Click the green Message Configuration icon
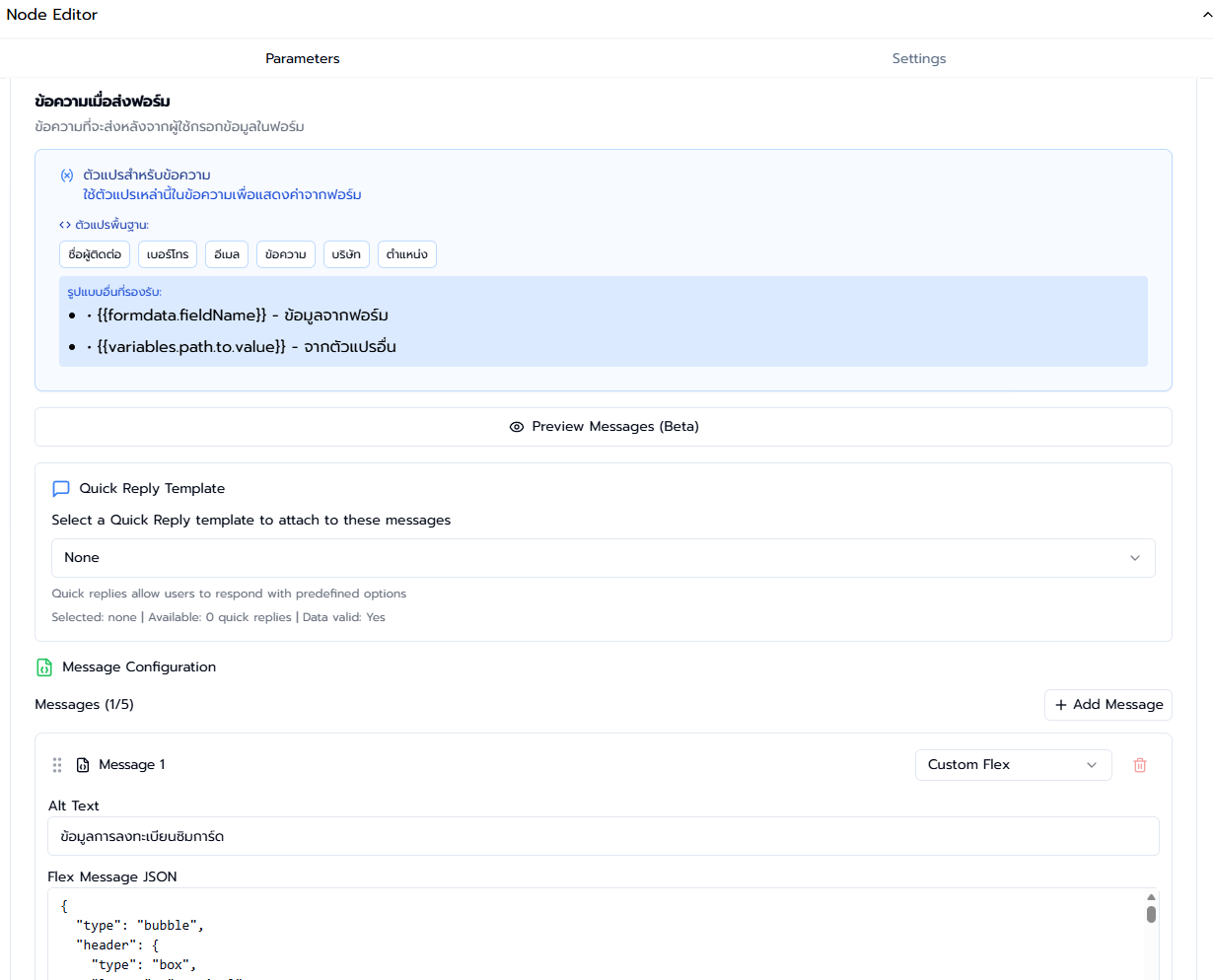This screenshot has height=980, width=1213. click(43, 666)
